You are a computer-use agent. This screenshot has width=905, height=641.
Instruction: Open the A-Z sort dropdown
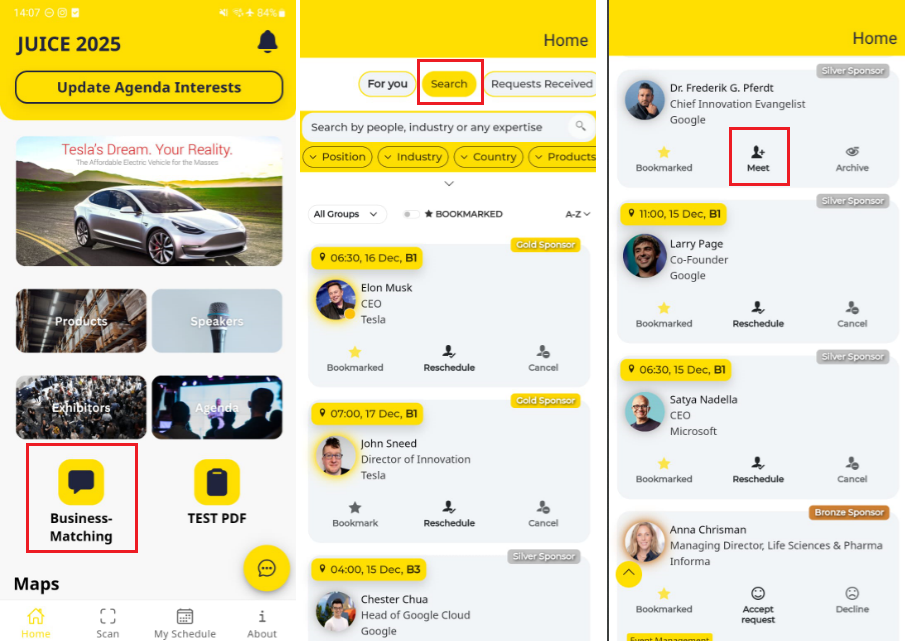[x=577, y=214]
